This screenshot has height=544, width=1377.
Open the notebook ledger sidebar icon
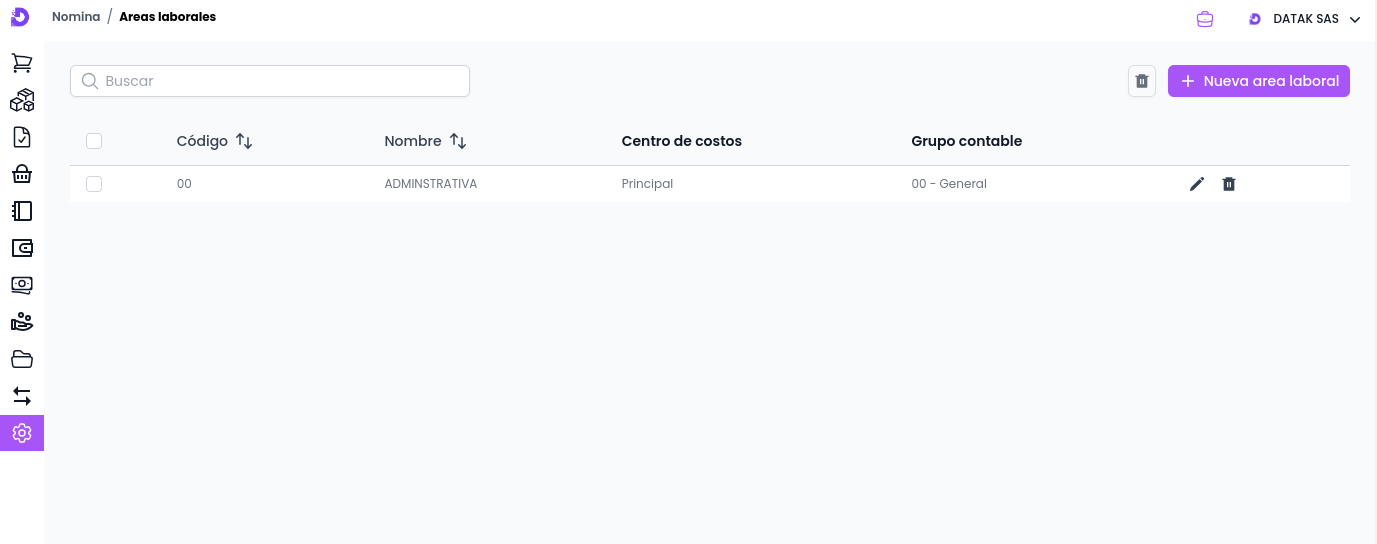pyautogui.click(x=21, y=211)
